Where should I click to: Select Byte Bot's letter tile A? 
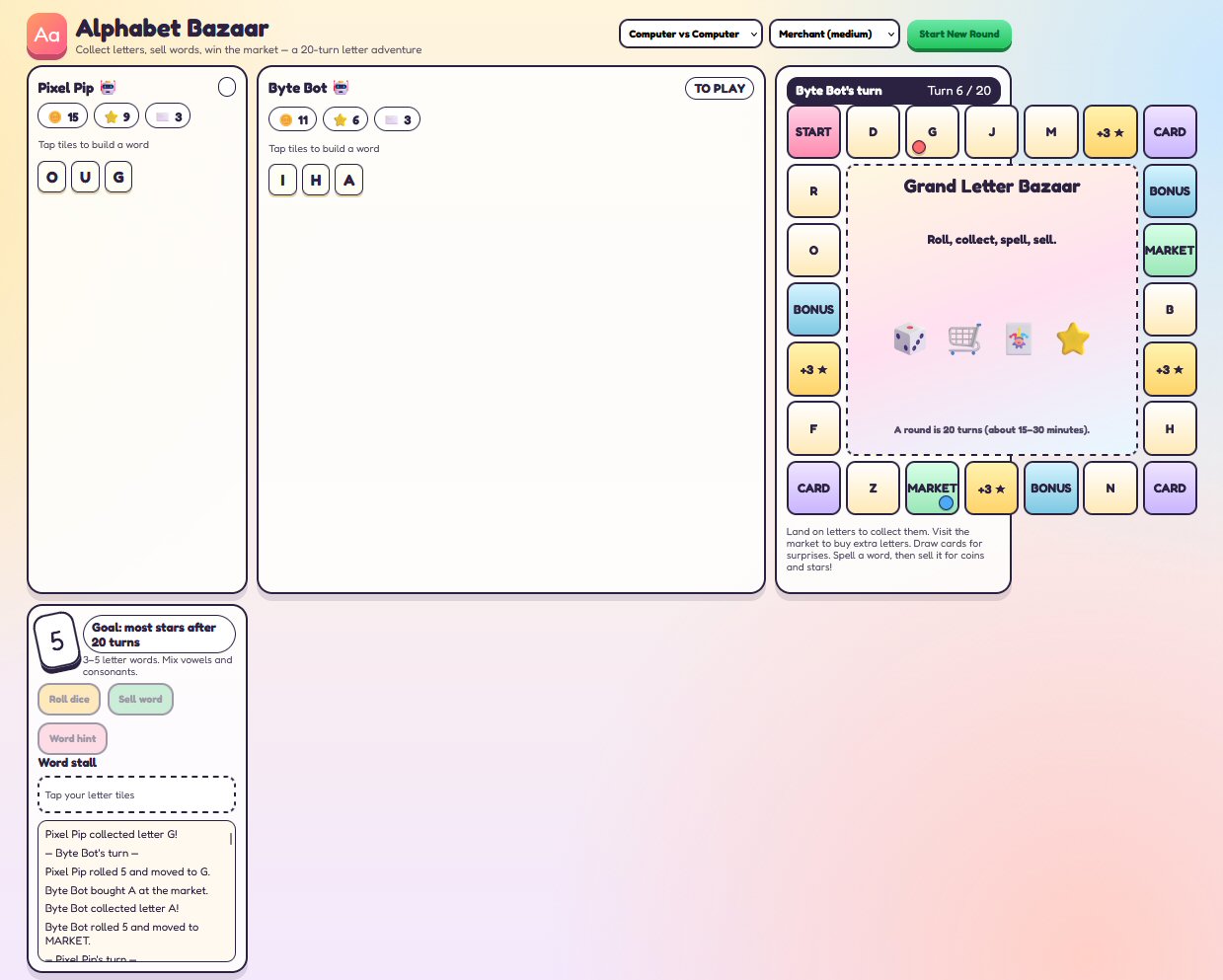click(x=349, y=181)
